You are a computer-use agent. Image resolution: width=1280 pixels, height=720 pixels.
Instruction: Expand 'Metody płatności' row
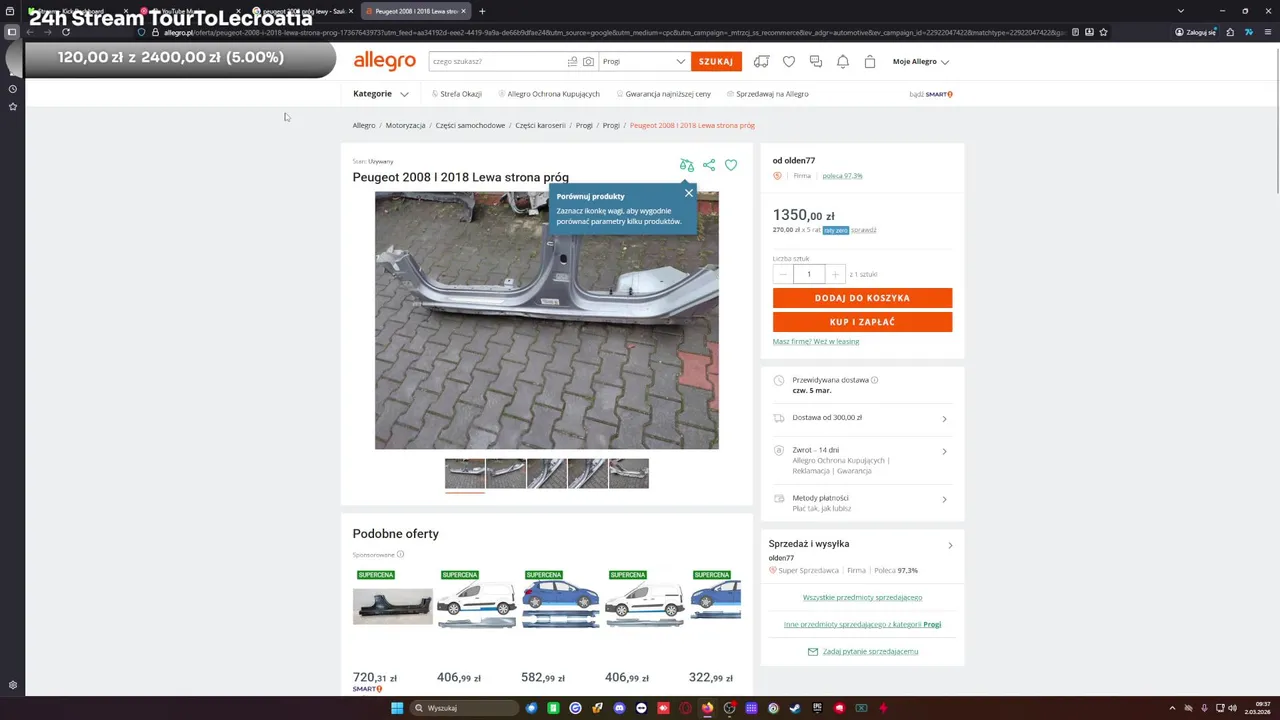pos(862,503)
